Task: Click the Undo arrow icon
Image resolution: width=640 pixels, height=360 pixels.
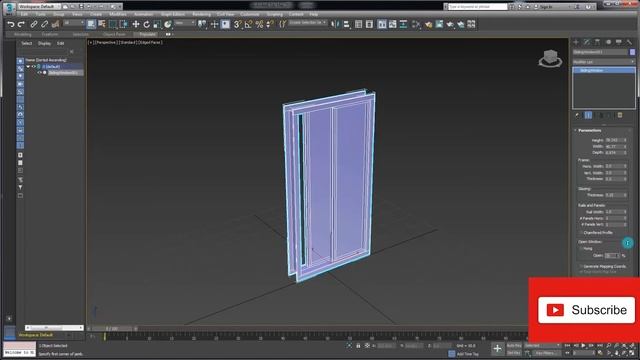Action: pyautogui.click(x=11, y=24)
